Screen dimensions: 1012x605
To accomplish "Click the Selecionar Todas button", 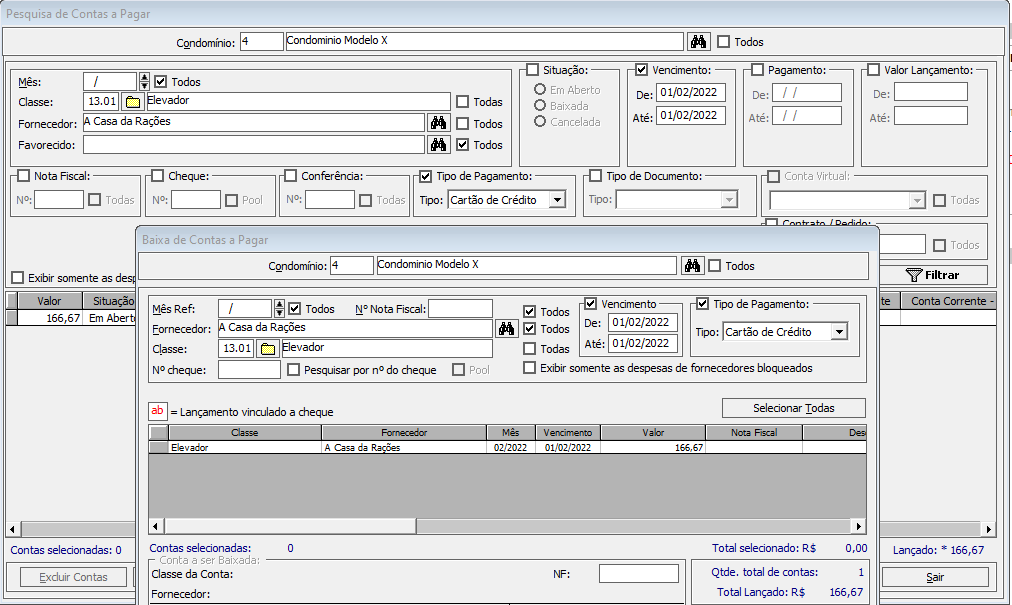I will [x=793, y=408].
